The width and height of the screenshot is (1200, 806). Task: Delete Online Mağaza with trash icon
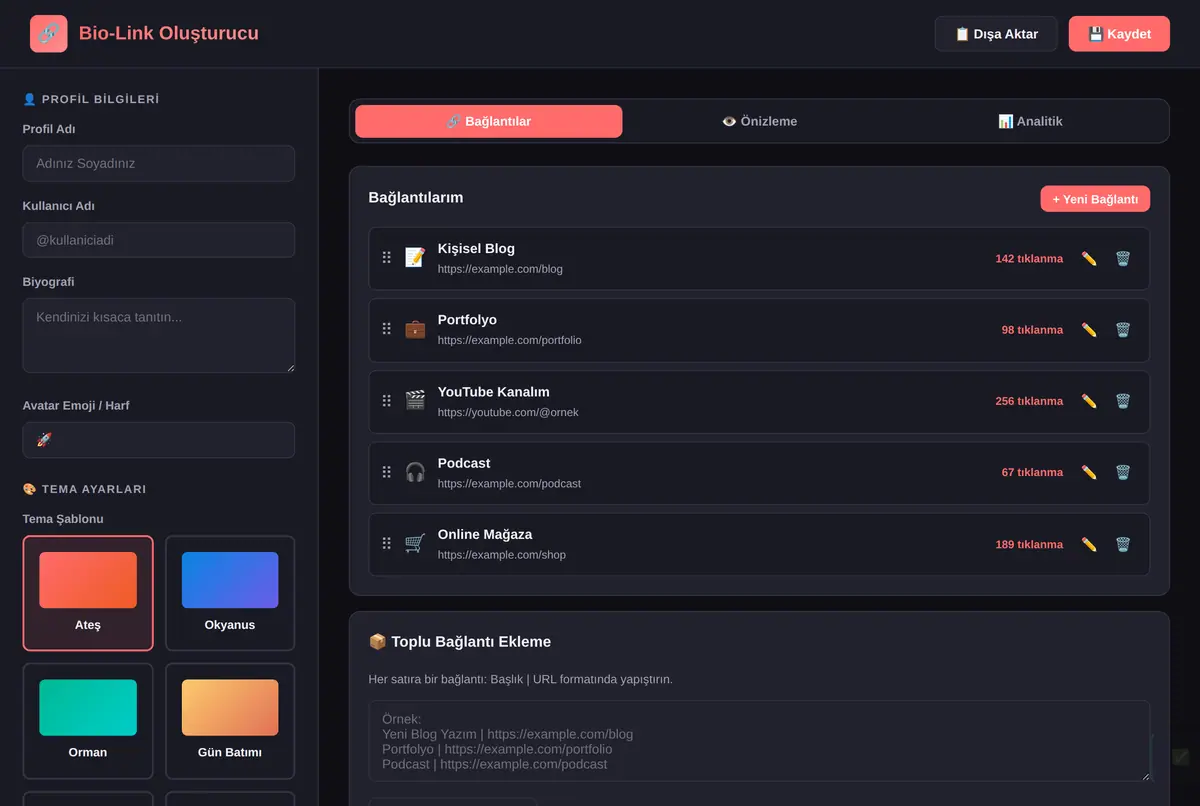[1123, 545]
